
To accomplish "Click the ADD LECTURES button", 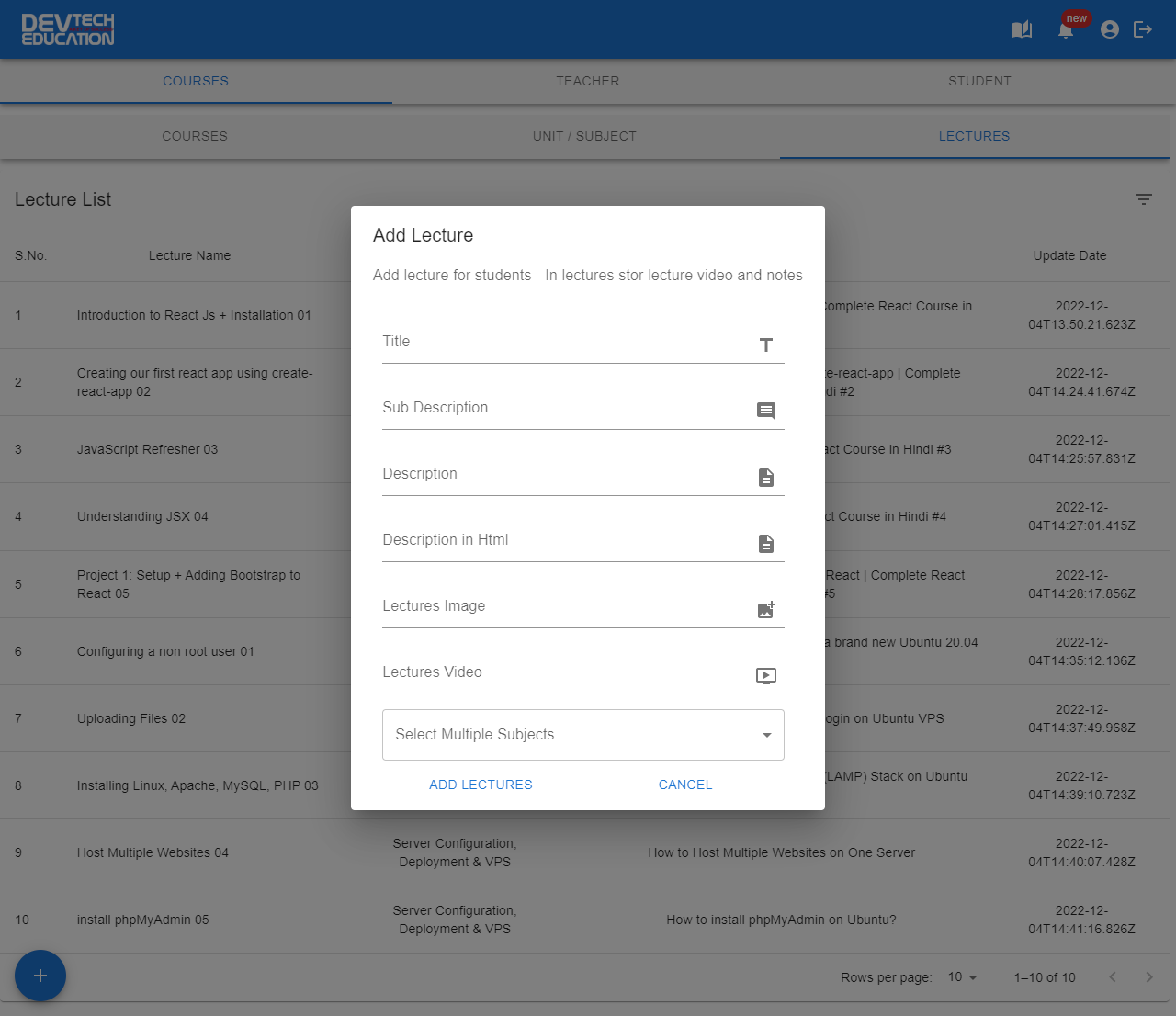I will pyautogui.click(x=481, y=785).
